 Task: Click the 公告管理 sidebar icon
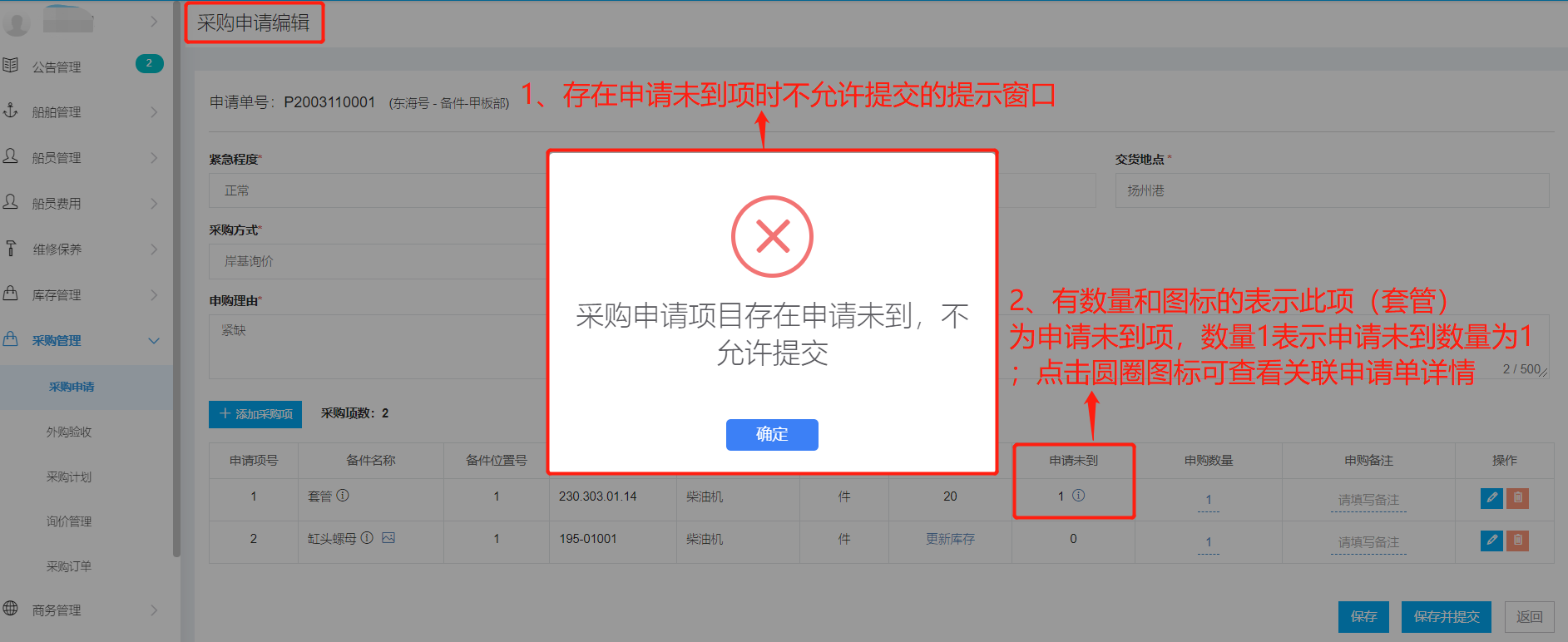[10, 65]
